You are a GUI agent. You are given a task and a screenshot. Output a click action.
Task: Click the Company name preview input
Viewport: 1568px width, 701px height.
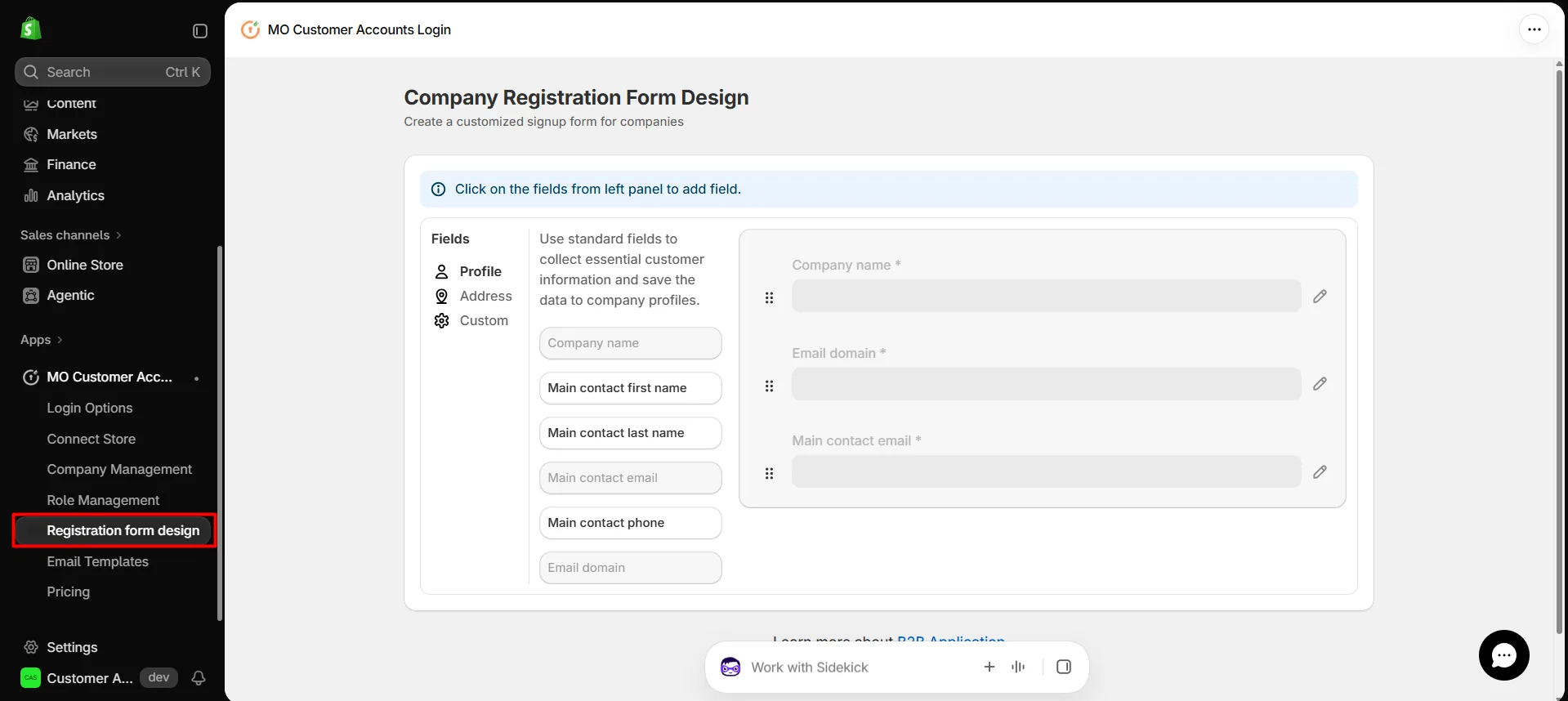[1047, 296]
